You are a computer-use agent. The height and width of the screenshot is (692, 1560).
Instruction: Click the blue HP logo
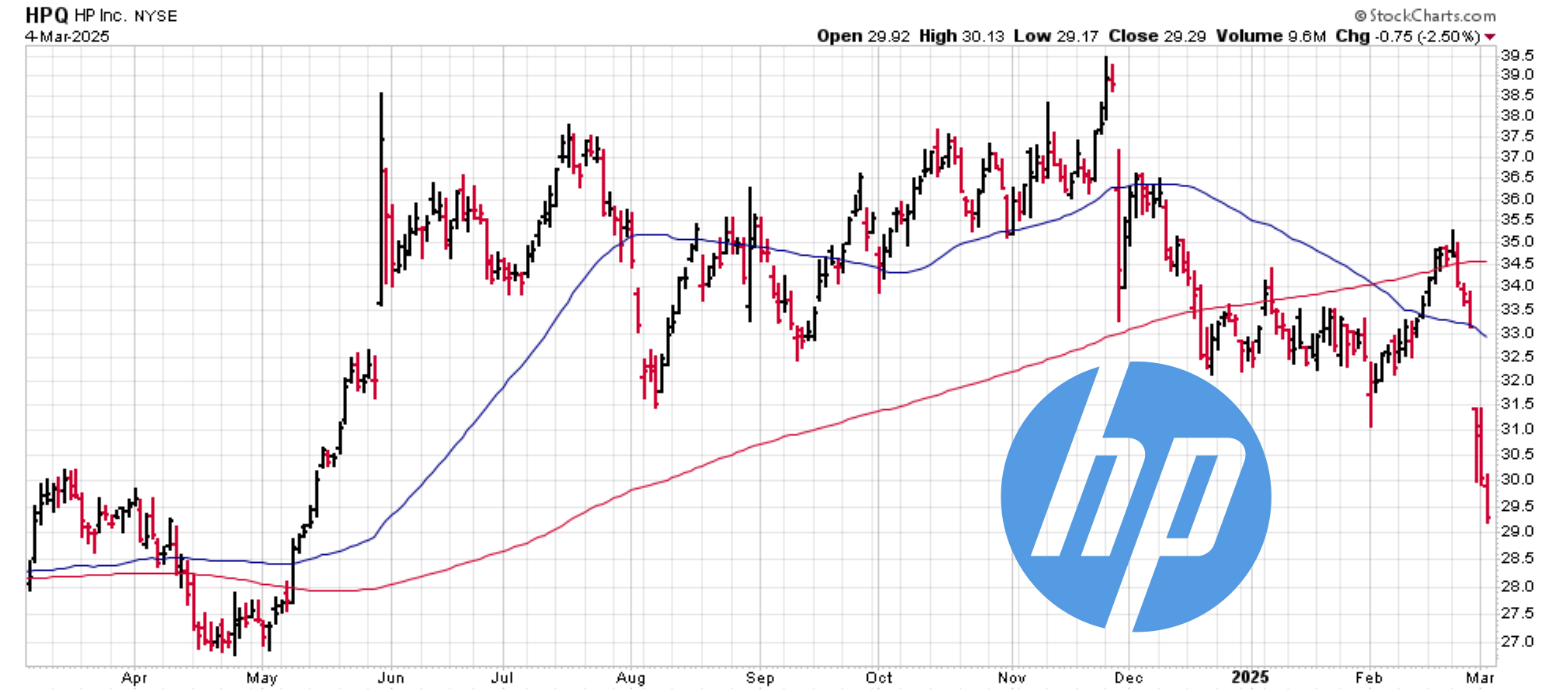1136,496
